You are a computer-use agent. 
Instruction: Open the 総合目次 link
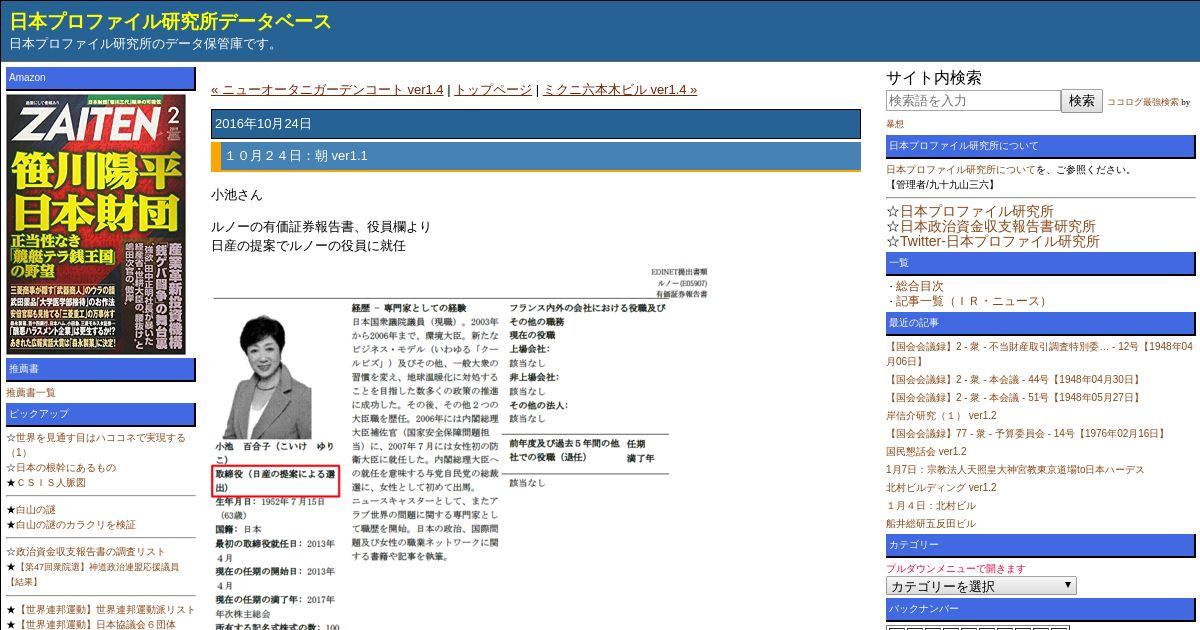pyautogui.click(x=919, y=286)
